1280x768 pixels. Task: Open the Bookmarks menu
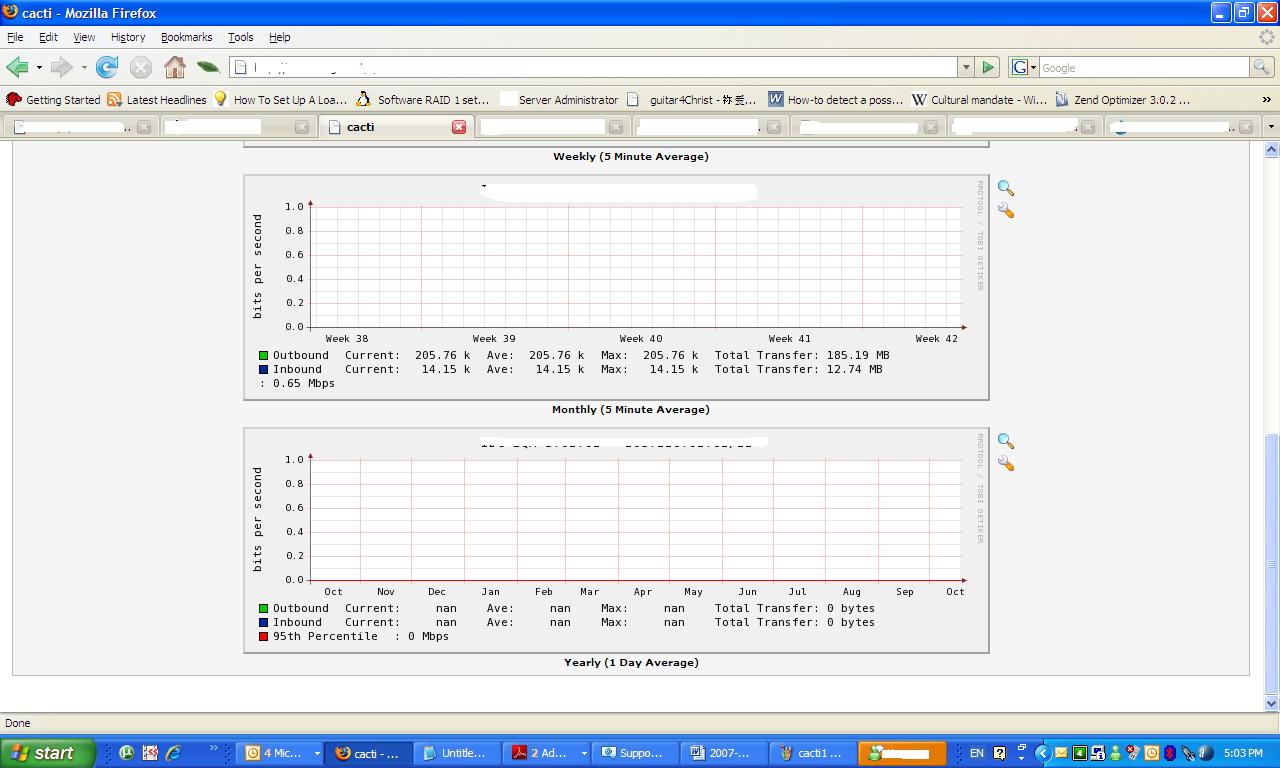pyautogui.click(x=186, y=37)
